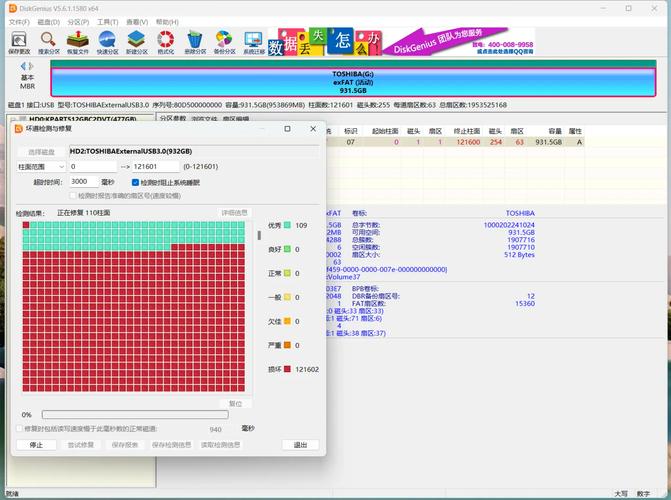Click the 退出 (Exit) button
Viewport: 671px width, 500px height.
[x=300, y=445]
